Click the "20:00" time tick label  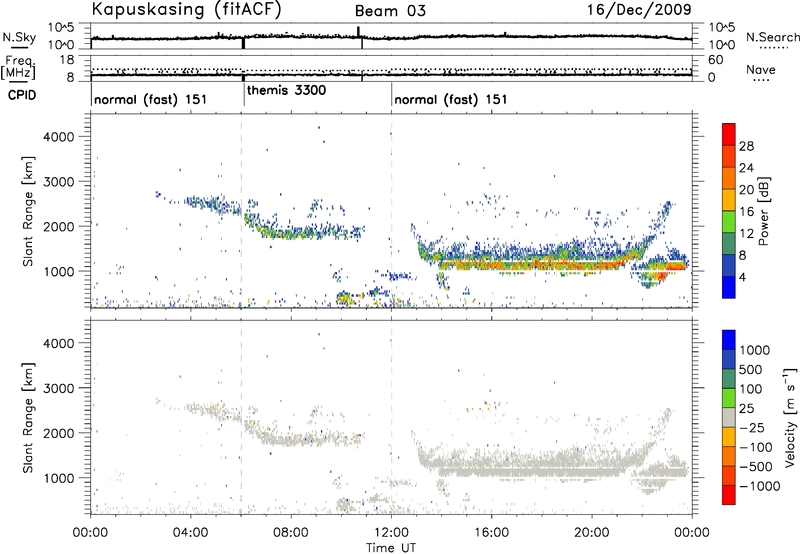(591, 533)
